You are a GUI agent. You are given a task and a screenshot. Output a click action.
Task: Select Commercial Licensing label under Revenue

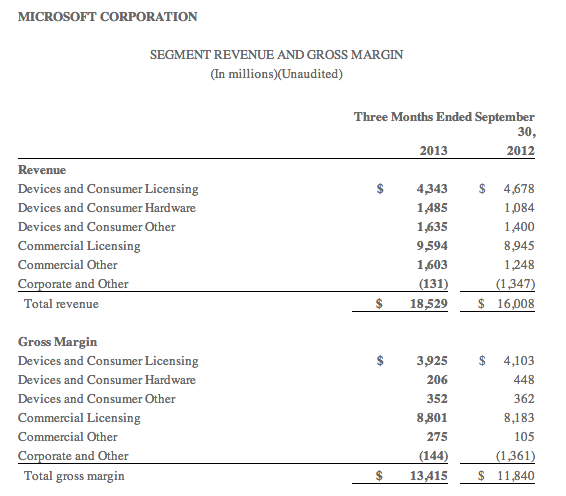(79, 246)
